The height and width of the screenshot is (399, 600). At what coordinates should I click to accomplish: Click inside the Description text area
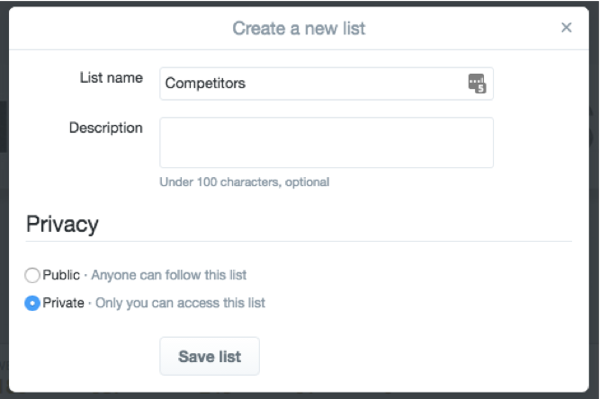coord(326,142)
